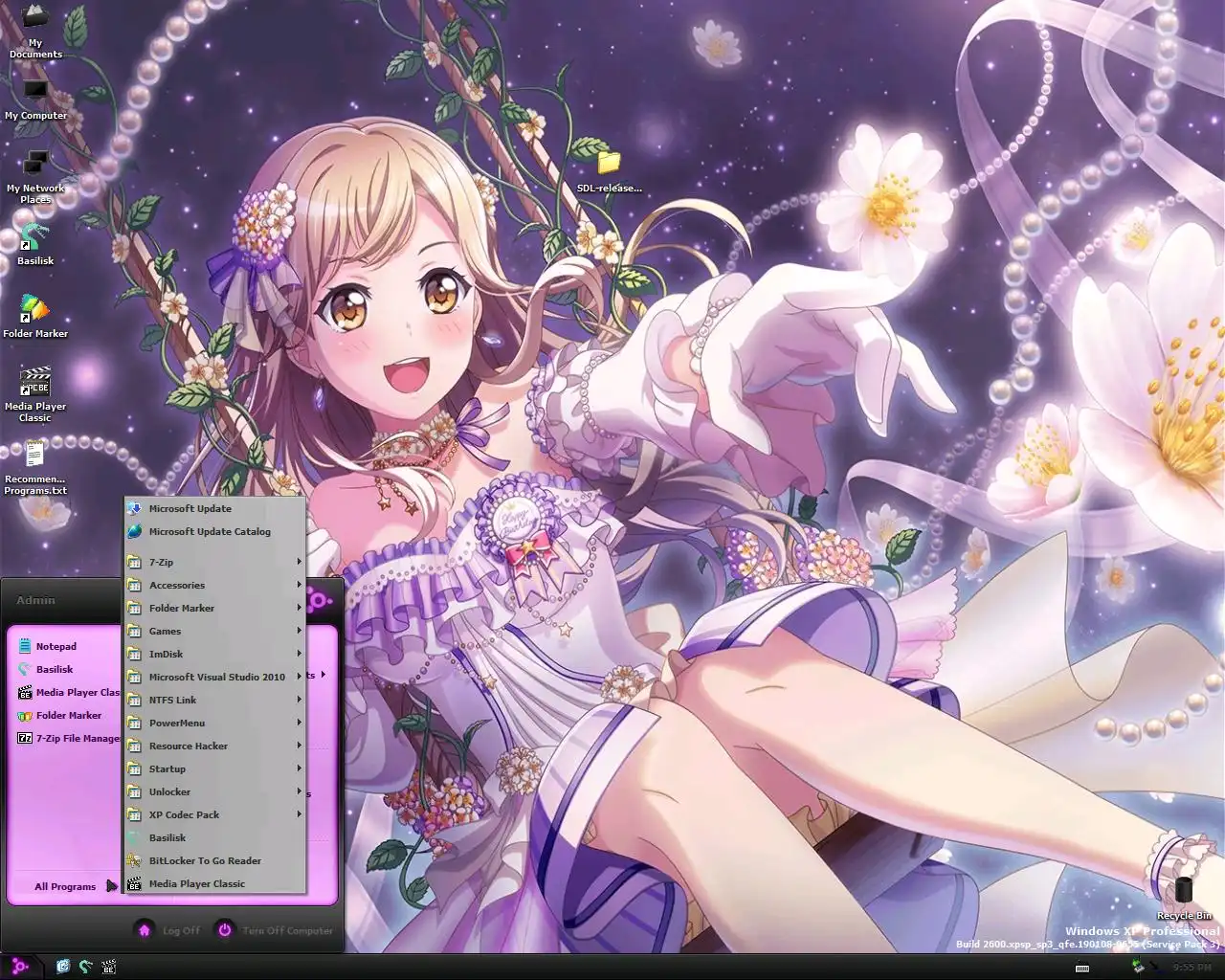
Task: Click the network connection tray icon
Action: point(1138,967)
